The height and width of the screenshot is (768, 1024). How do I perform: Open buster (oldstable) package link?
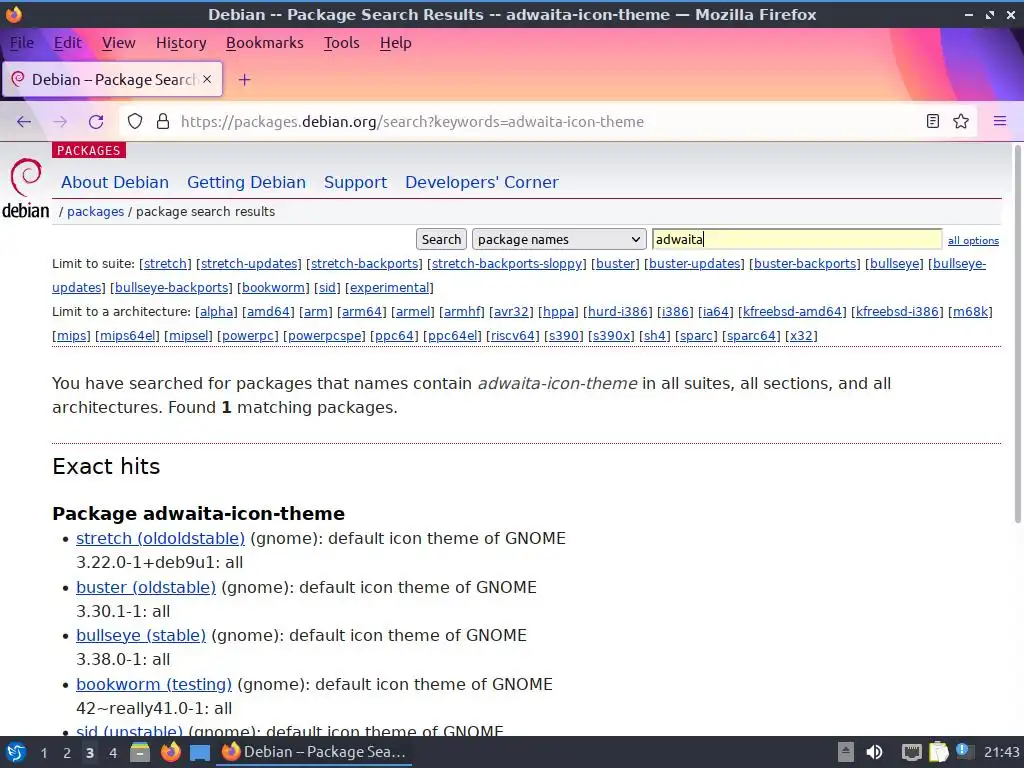146,588
